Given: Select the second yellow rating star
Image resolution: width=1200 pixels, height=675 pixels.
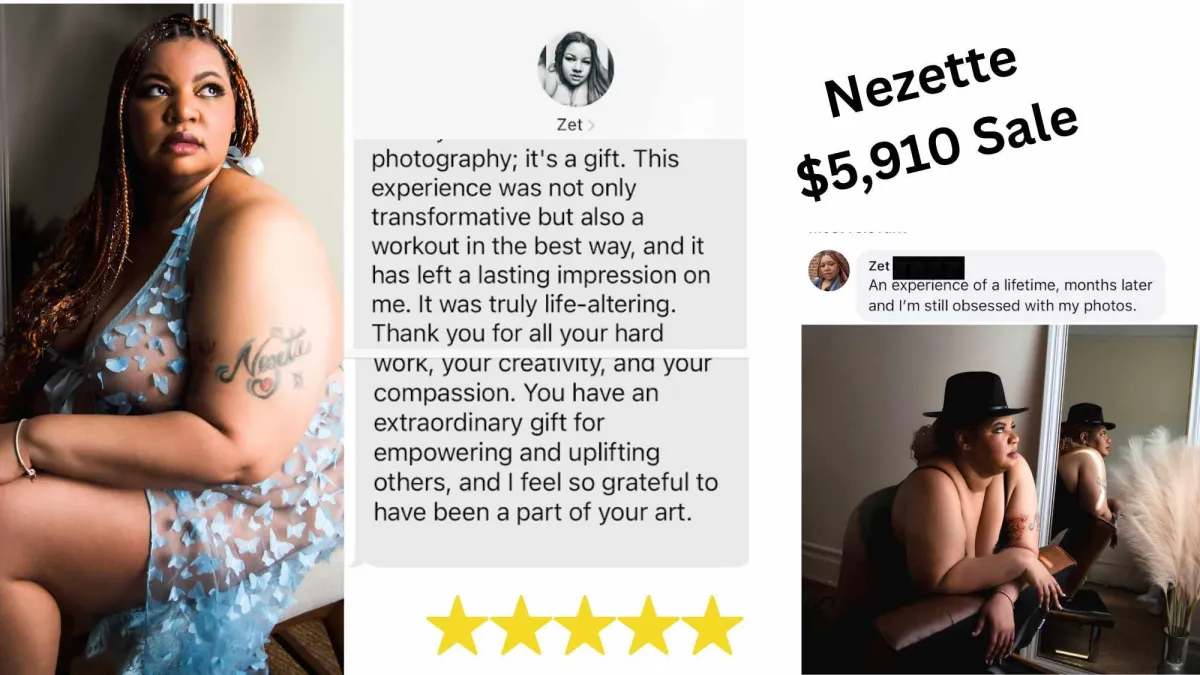Looking at the screenshot, I should [521, 625].
